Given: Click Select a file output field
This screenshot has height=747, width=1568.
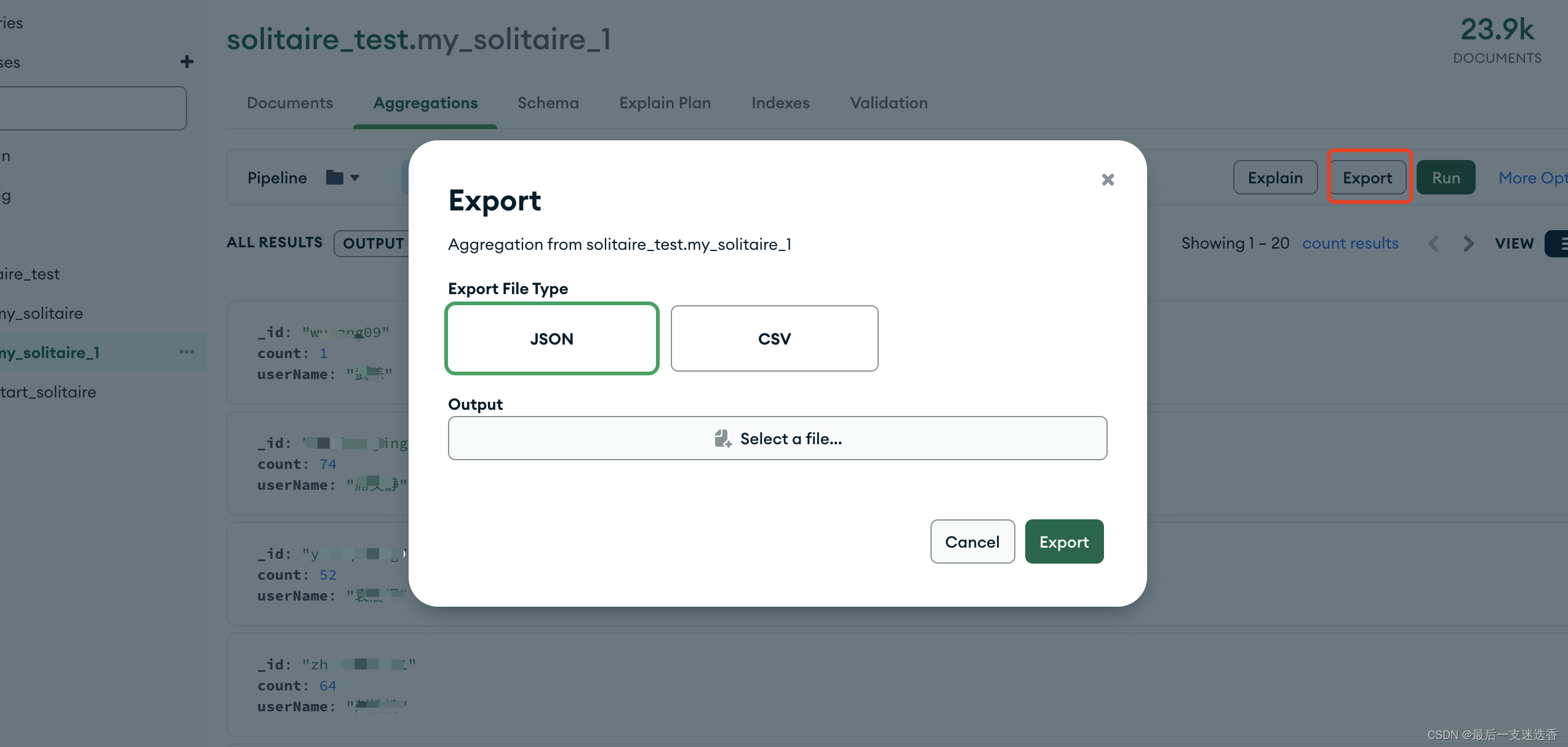Looking at the screenshot, I should coord(777,438).
